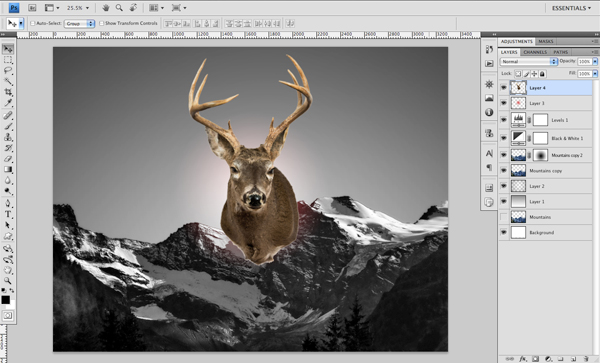
Task: Click the delete layer trash icon
Action: pyautogui.click(x=586, y=359)
